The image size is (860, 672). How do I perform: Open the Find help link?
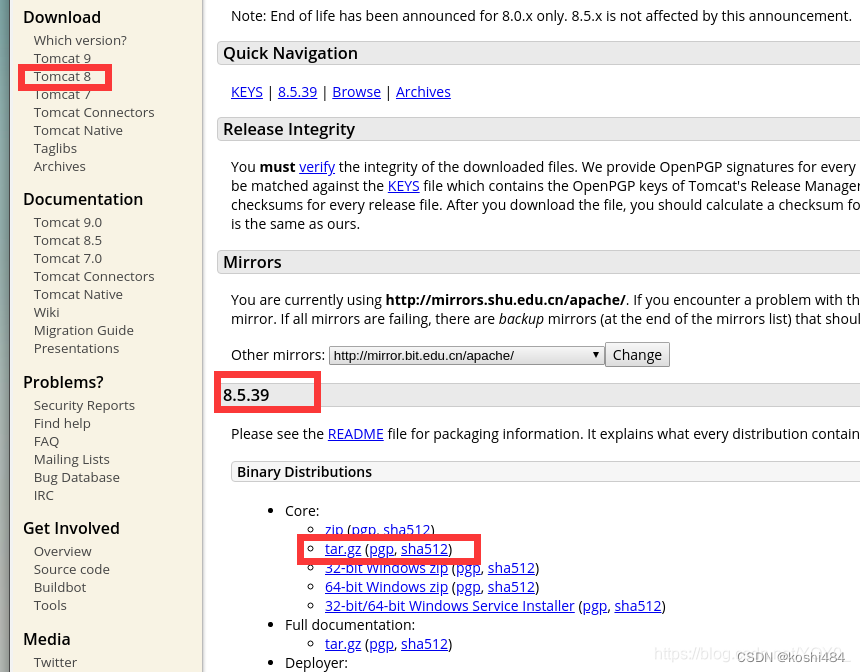(62, 423)
